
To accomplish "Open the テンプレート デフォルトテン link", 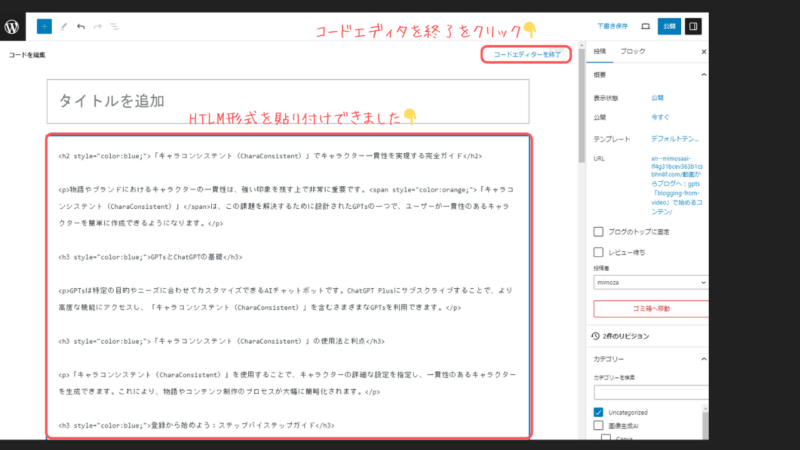I will 674,139.
